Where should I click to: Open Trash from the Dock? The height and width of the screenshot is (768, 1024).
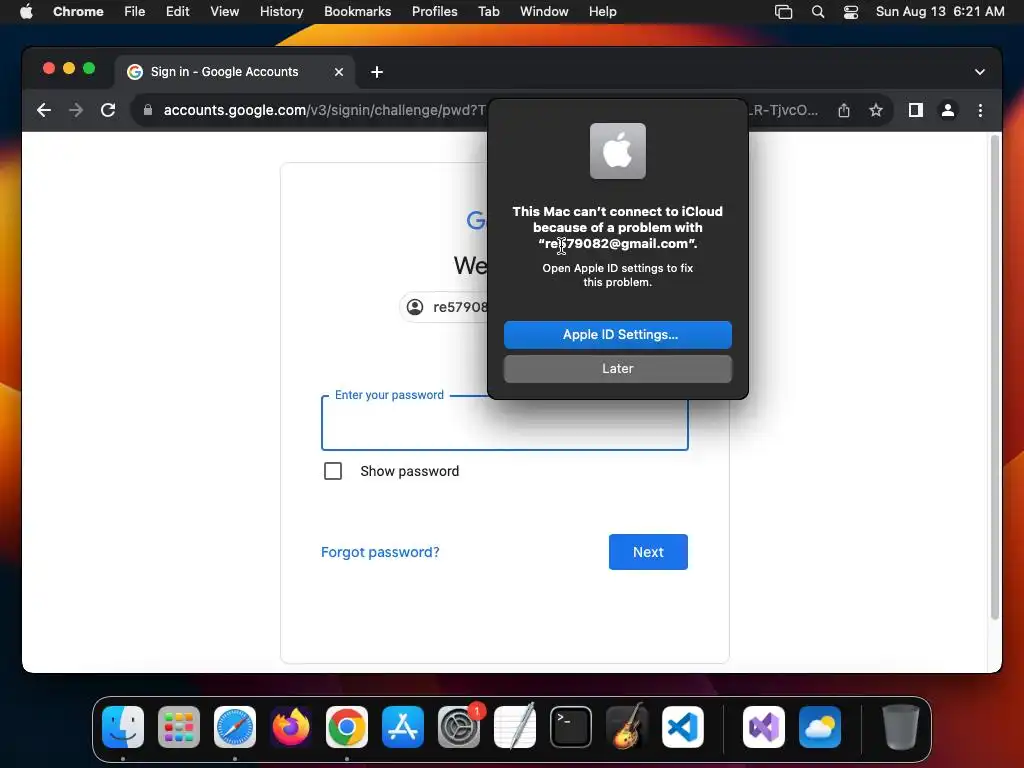tap(901, 727)
